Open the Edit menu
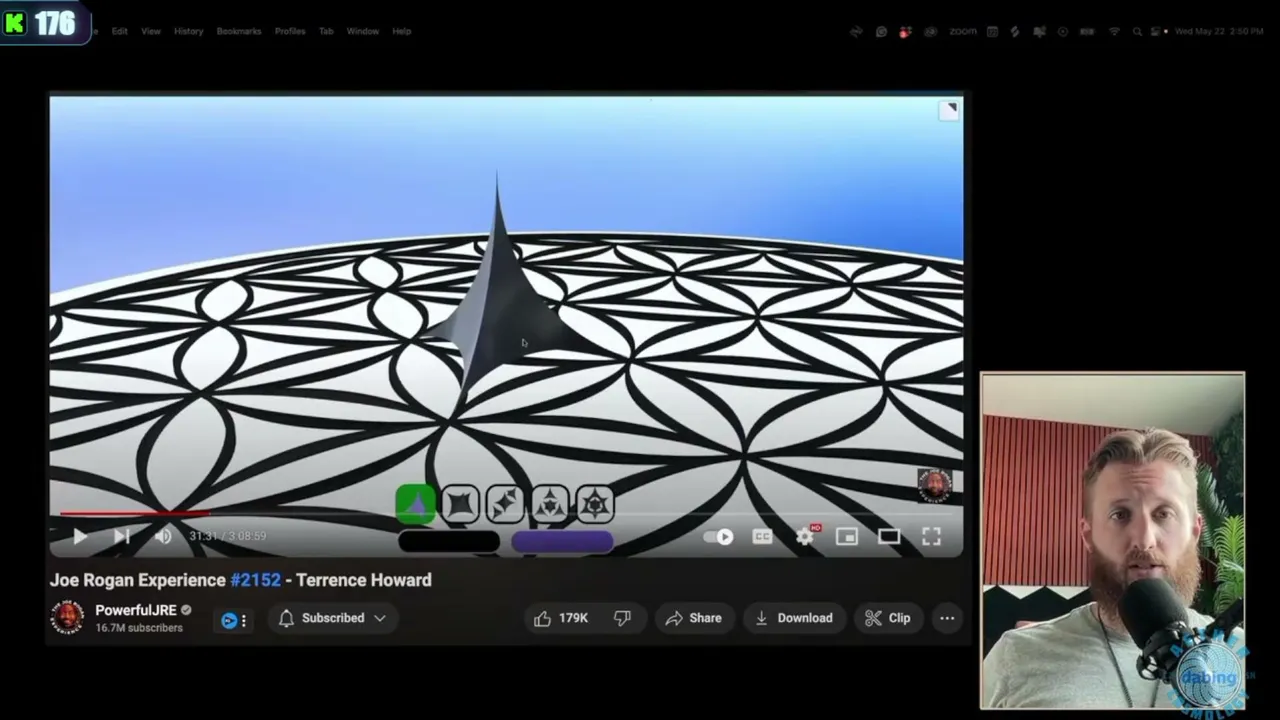The width and height of the screenshot is (1280, 720). coord(119,31)
